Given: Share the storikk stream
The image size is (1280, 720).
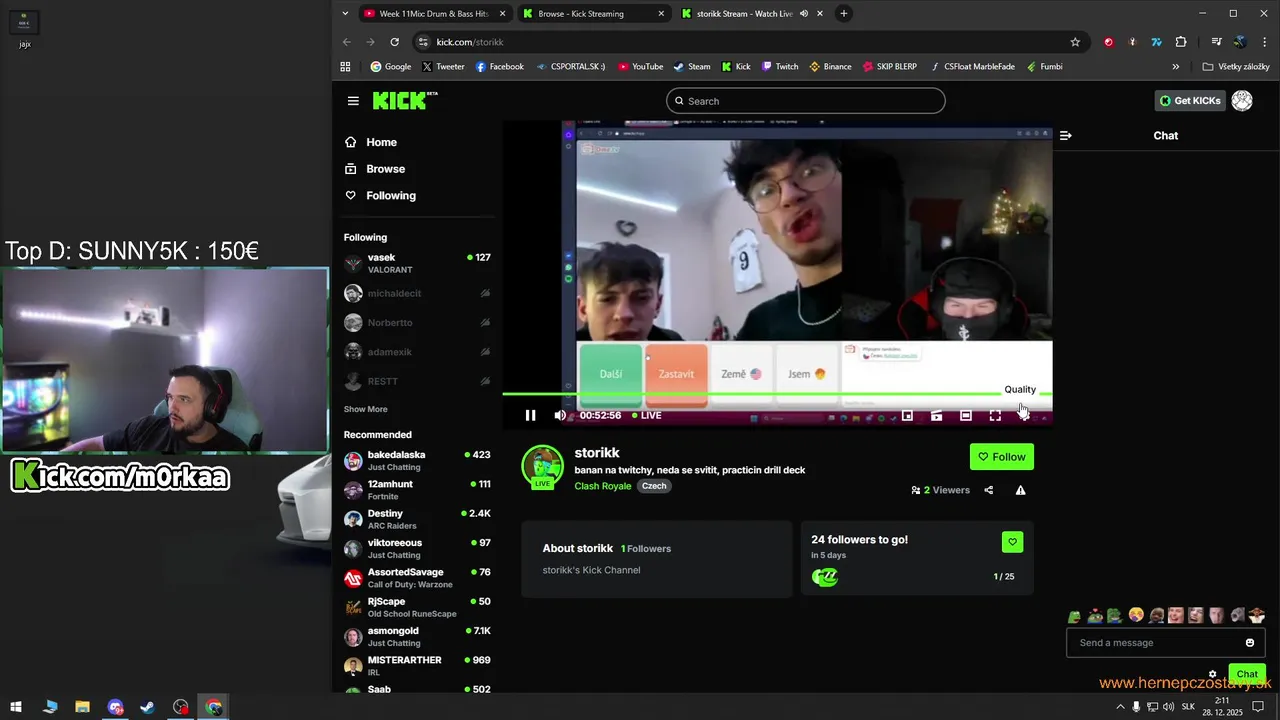Looking at the screenshot, I should [989, 490].
